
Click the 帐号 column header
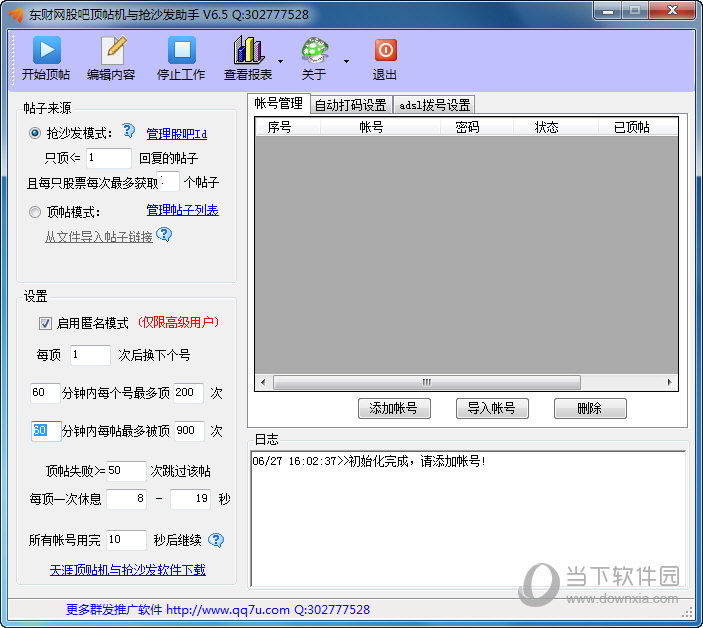click(x=380, y=127)
